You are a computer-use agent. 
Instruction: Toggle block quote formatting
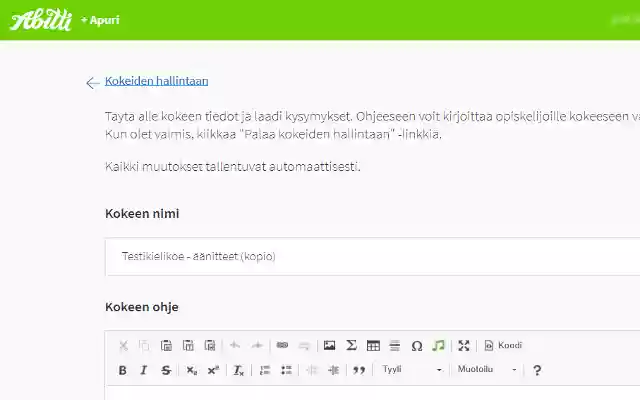tap(359, 370)
